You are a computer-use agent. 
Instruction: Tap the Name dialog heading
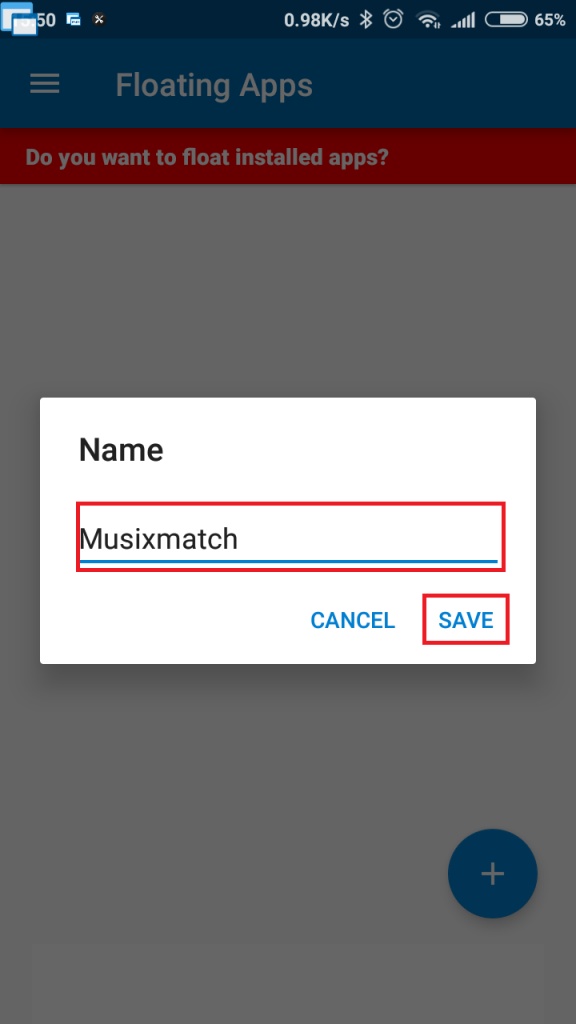point(120,450)
